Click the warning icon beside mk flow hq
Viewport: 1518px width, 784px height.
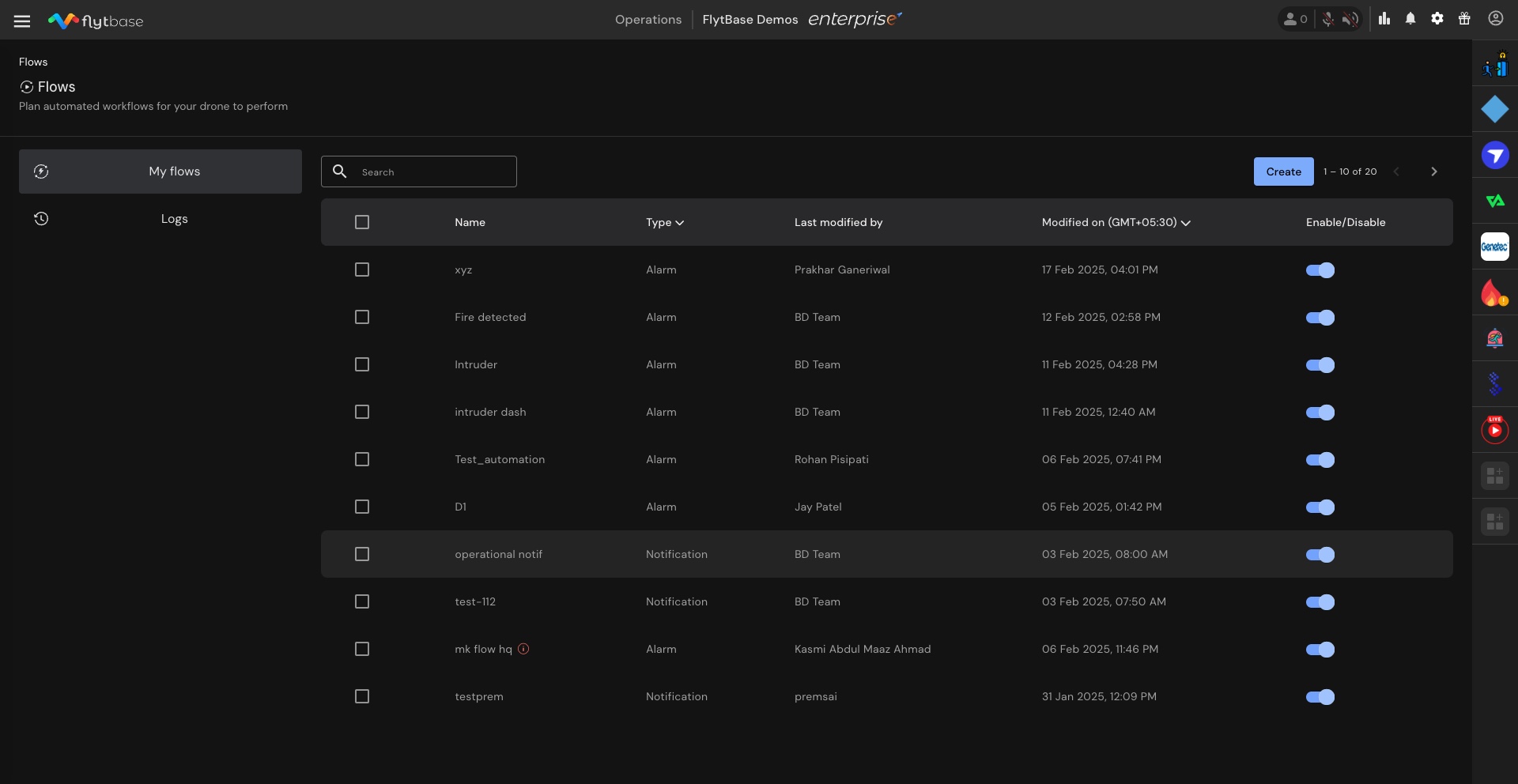(523, 649)
